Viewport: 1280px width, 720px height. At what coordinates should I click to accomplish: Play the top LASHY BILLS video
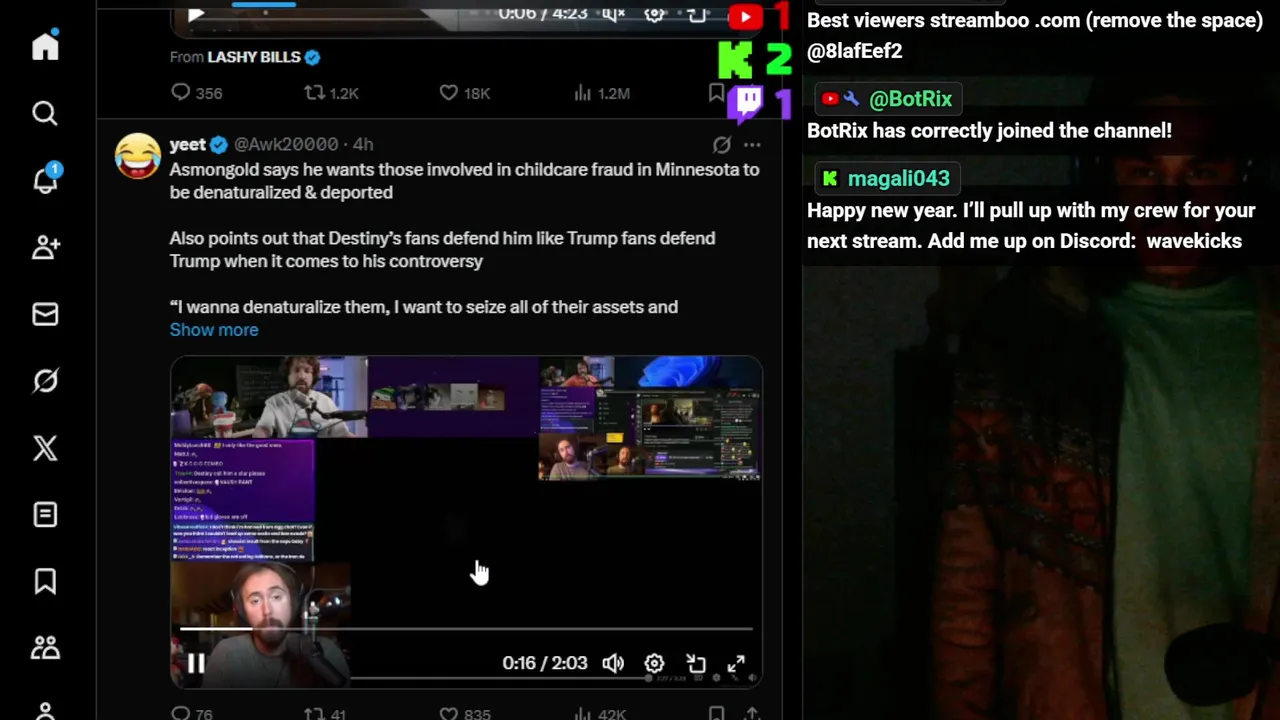coord(196,14)
